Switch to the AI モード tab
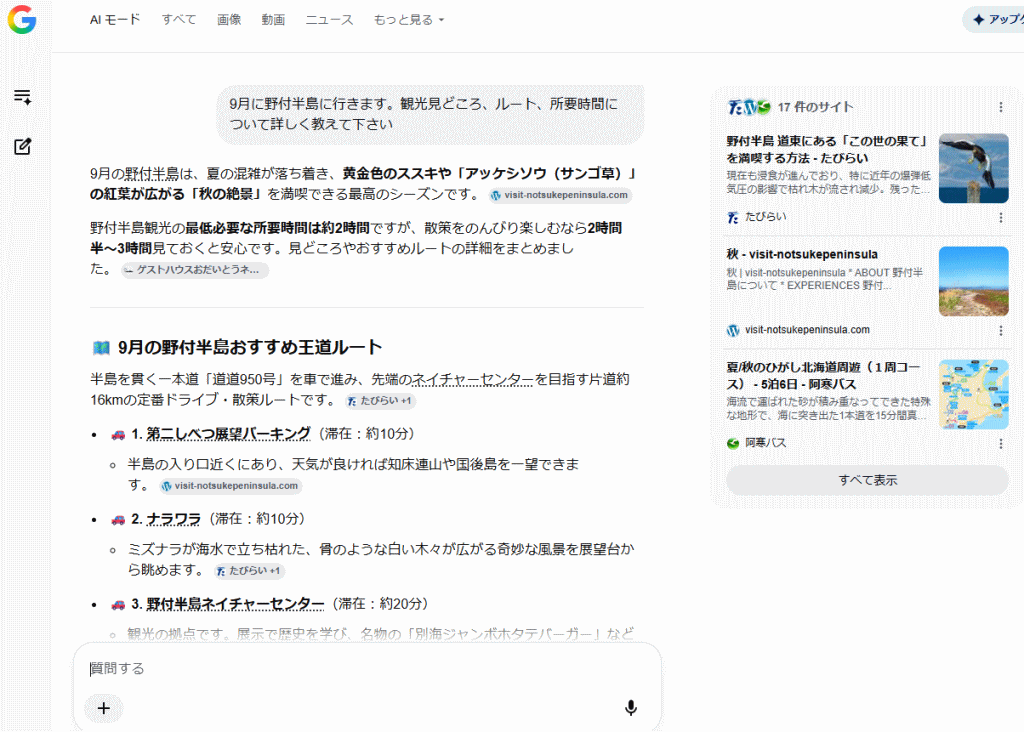The image size is (1024, 732). (115, 20)
